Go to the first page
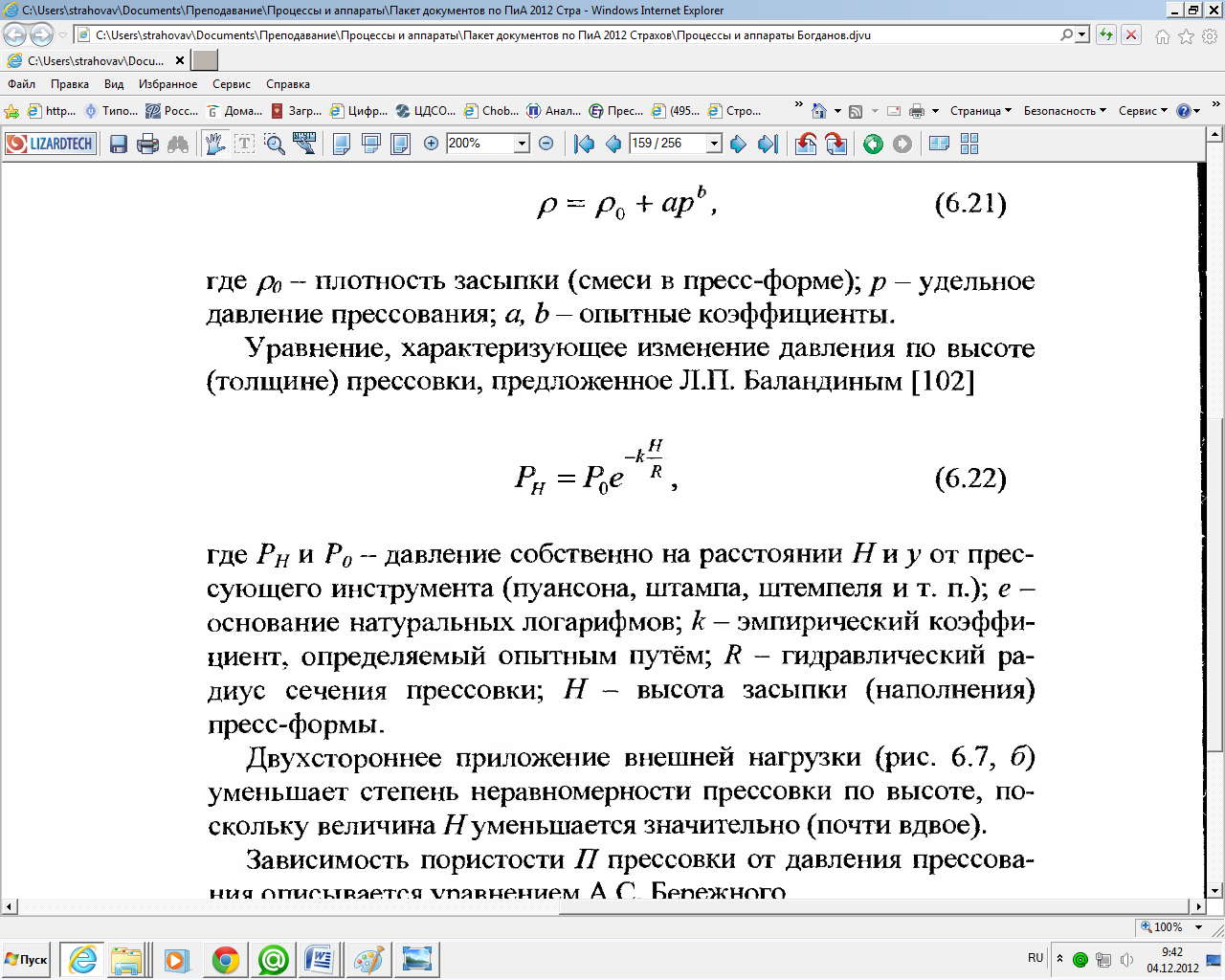Screen dimensions: 1225x980 click(x=584, y=144)
